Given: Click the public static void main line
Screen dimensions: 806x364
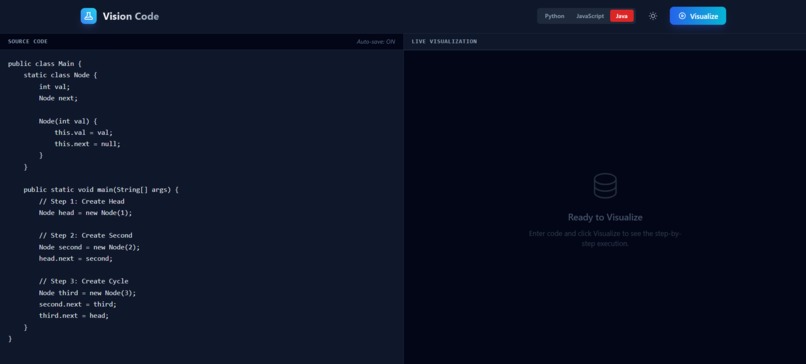Looking at the screenshot, I should (101, 190).
